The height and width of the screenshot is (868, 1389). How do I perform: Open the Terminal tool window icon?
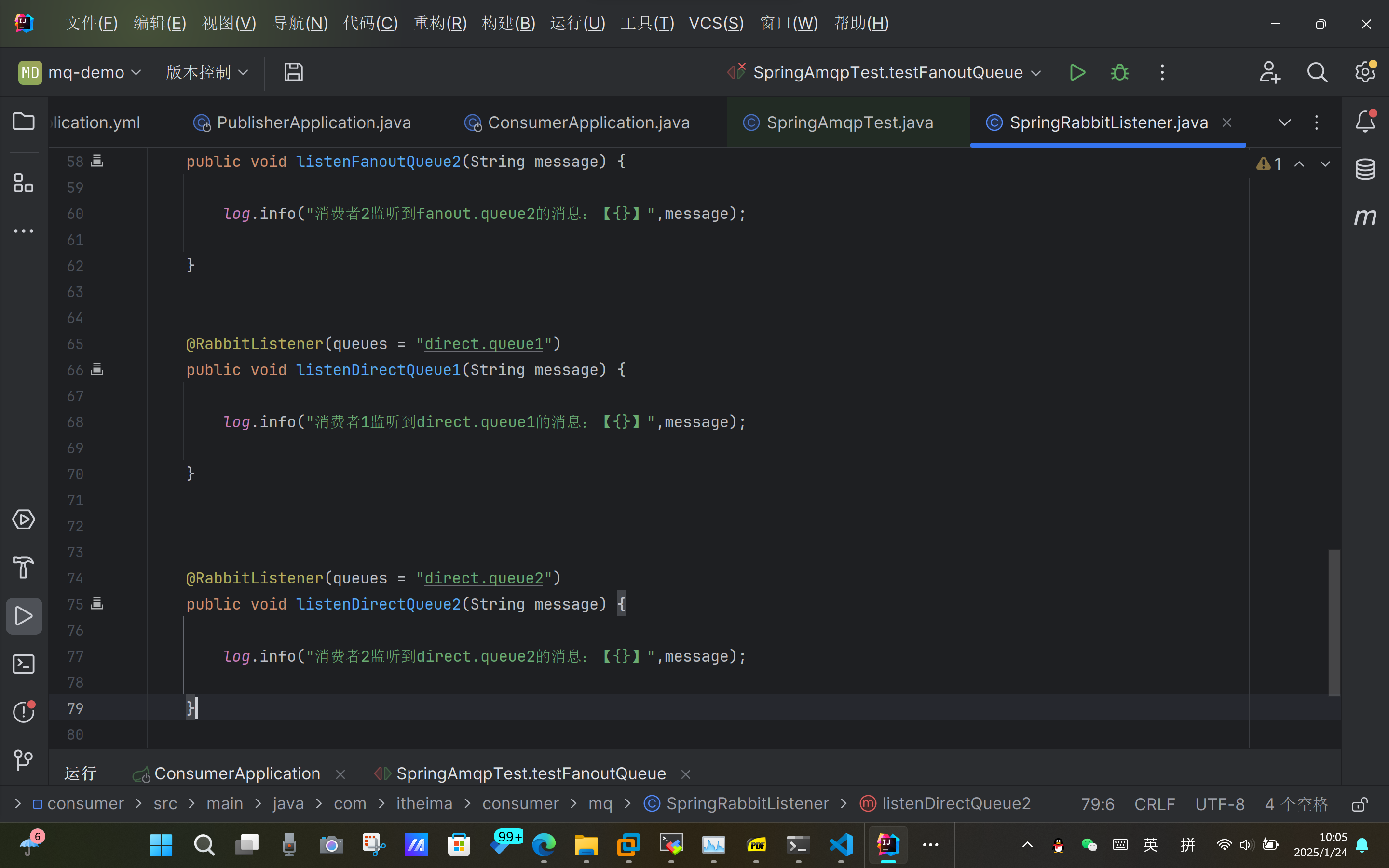pos(24,664)
